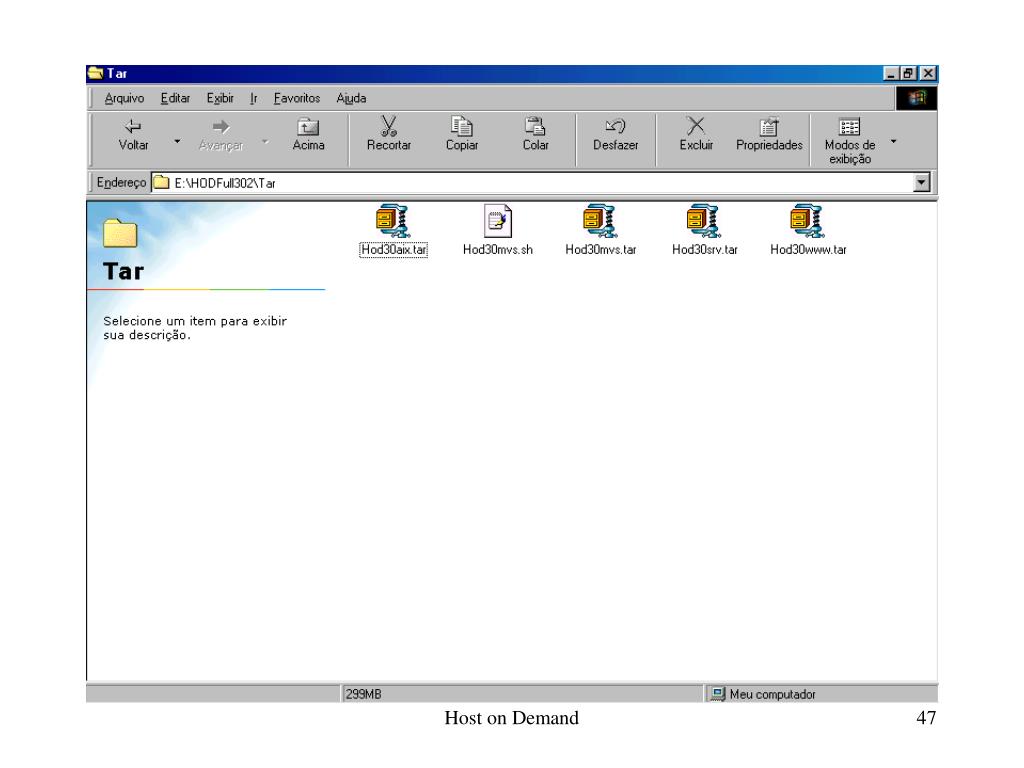Undo last action with Desfazer
1024x768 pixels.
click(615, 135)
